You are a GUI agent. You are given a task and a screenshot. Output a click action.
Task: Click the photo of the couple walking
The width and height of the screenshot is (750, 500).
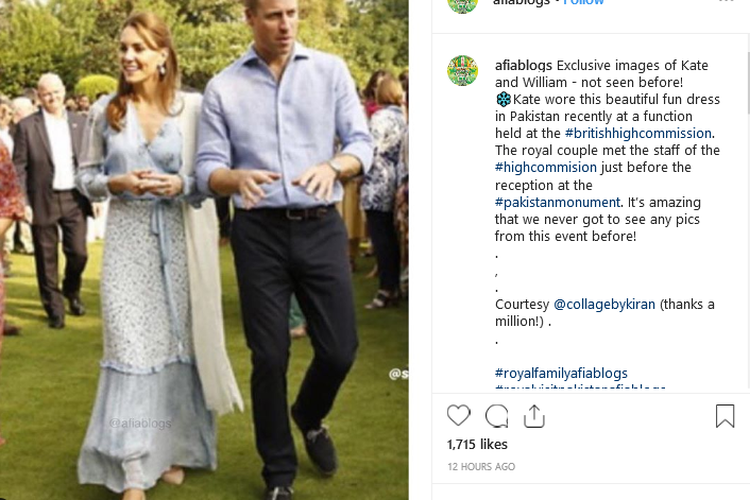(204, 250)
